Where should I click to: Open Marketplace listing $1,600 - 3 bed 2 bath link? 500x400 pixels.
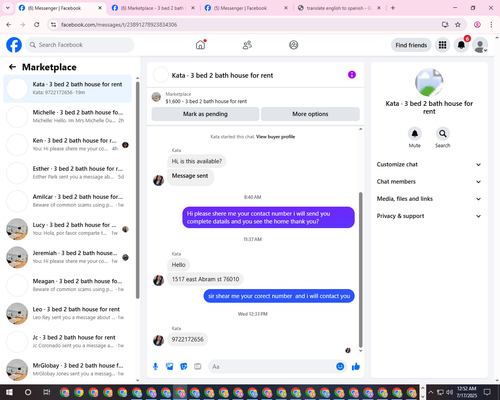pyautogui.click(x=206, y=101)
